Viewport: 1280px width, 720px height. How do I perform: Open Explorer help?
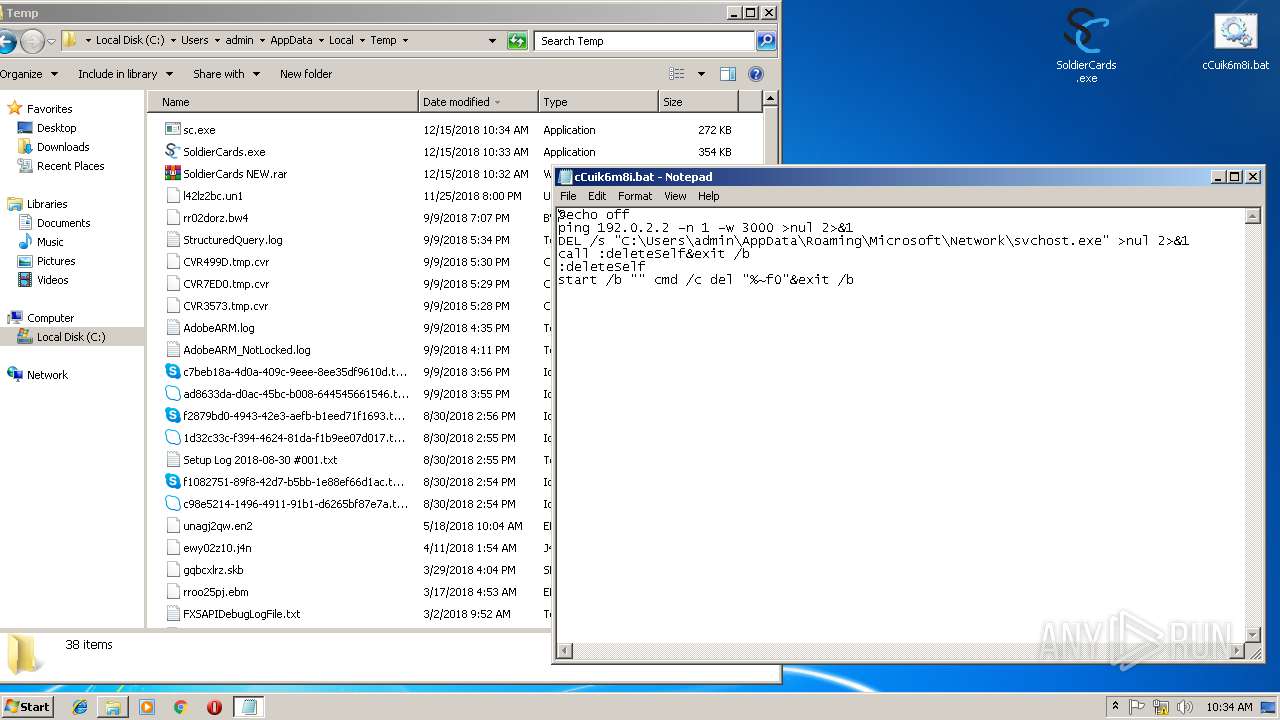coord(756,74)
